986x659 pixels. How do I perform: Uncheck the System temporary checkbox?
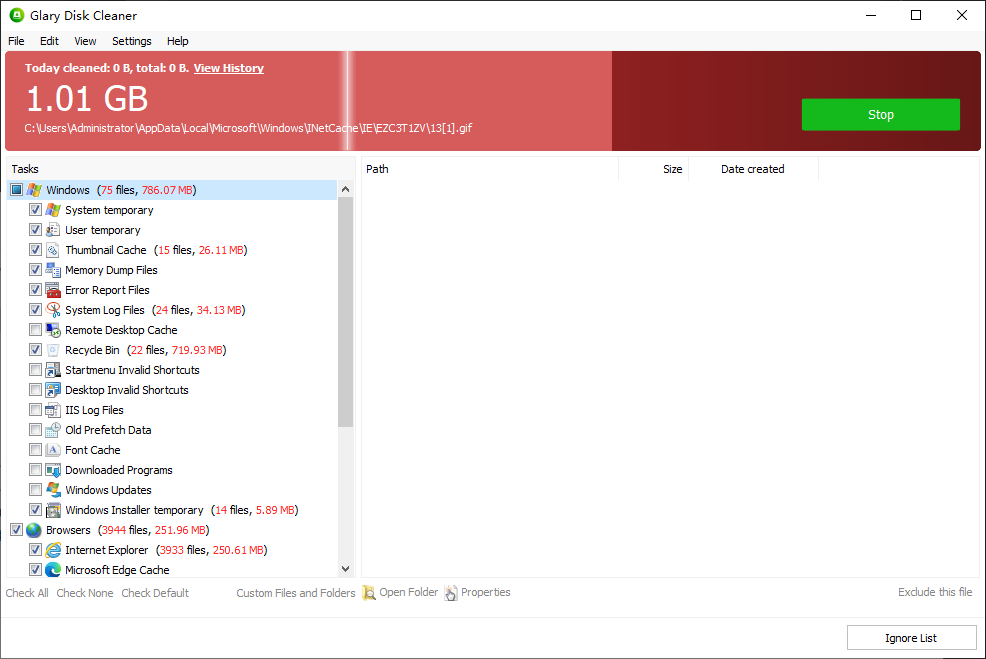(x=35, y=209)
